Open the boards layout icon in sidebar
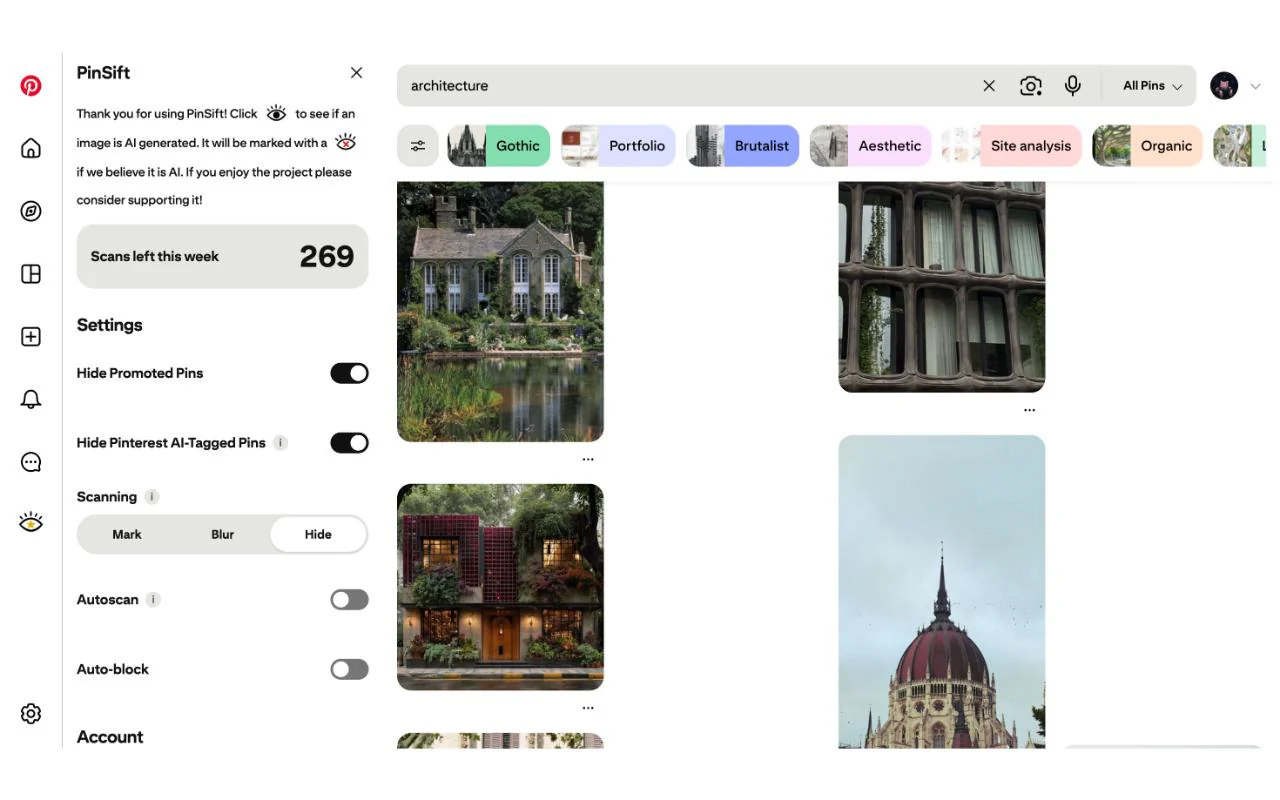Viewport: 1280px width, 800px height. (31, 274)
